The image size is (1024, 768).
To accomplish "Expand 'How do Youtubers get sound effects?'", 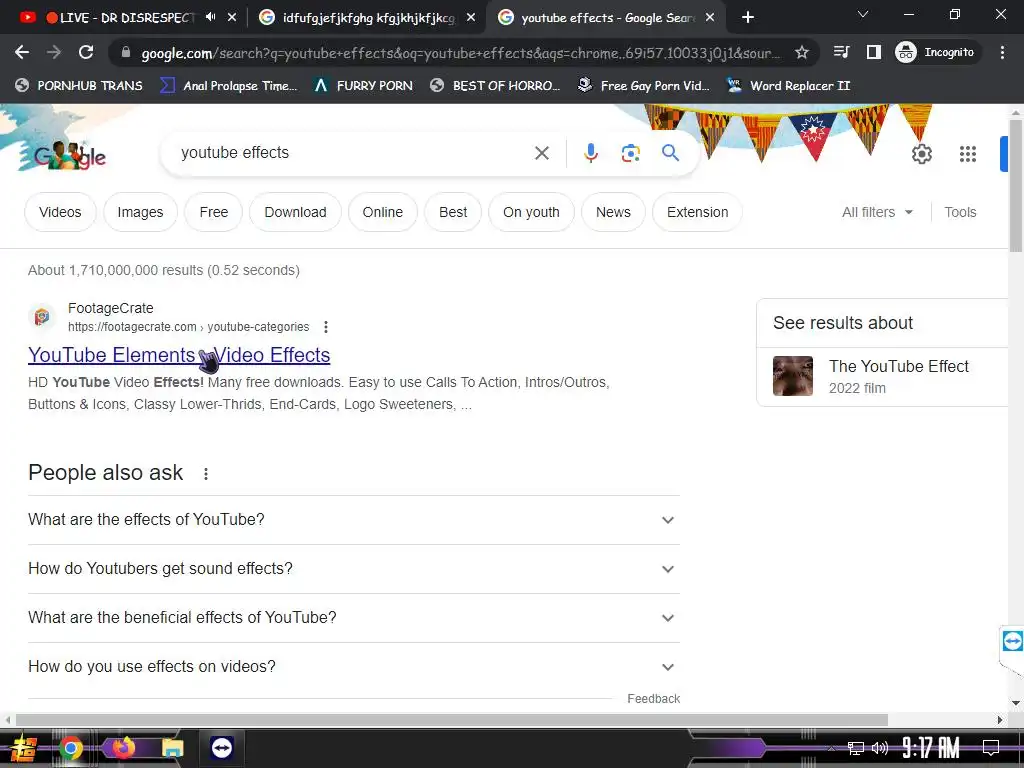I will pyautogui.click(x=353, y=569).
